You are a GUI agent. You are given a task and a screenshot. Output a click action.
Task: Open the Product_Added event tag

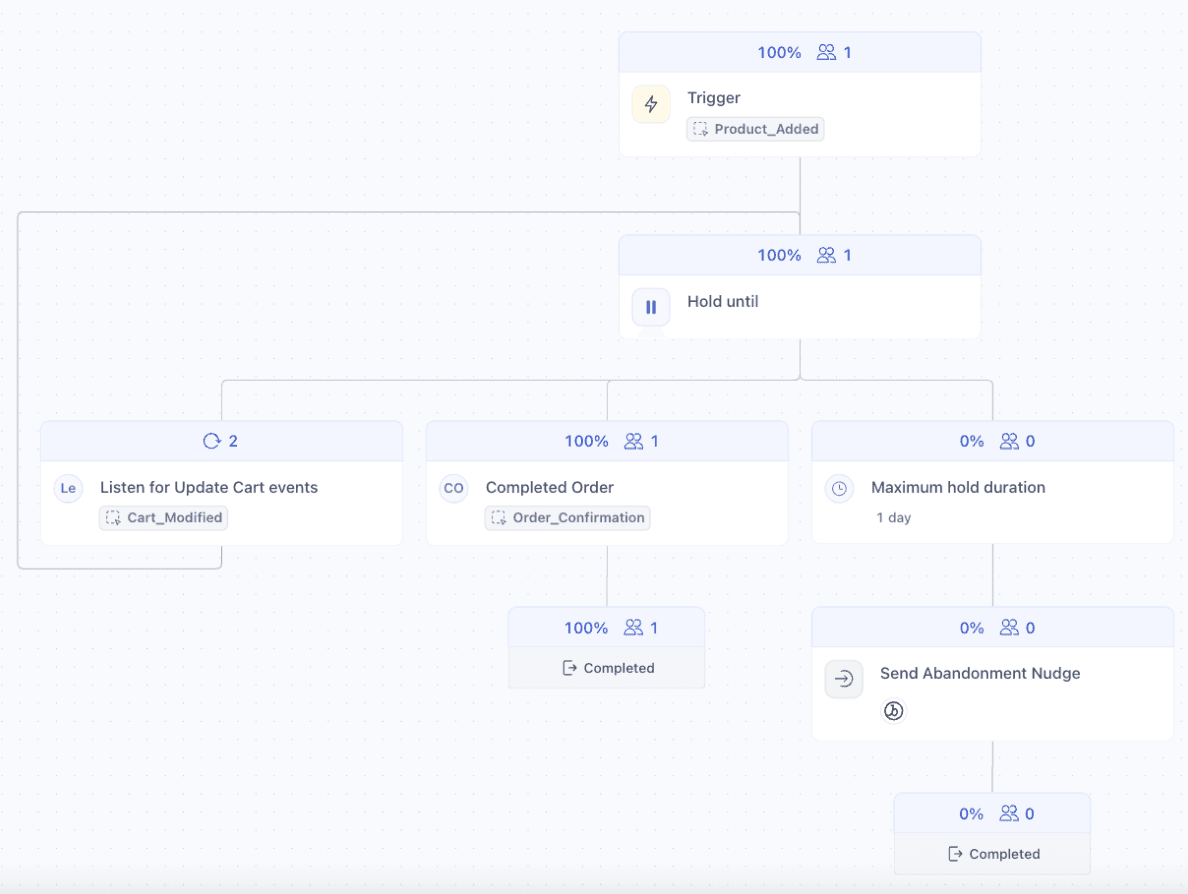tap(755, 129)
